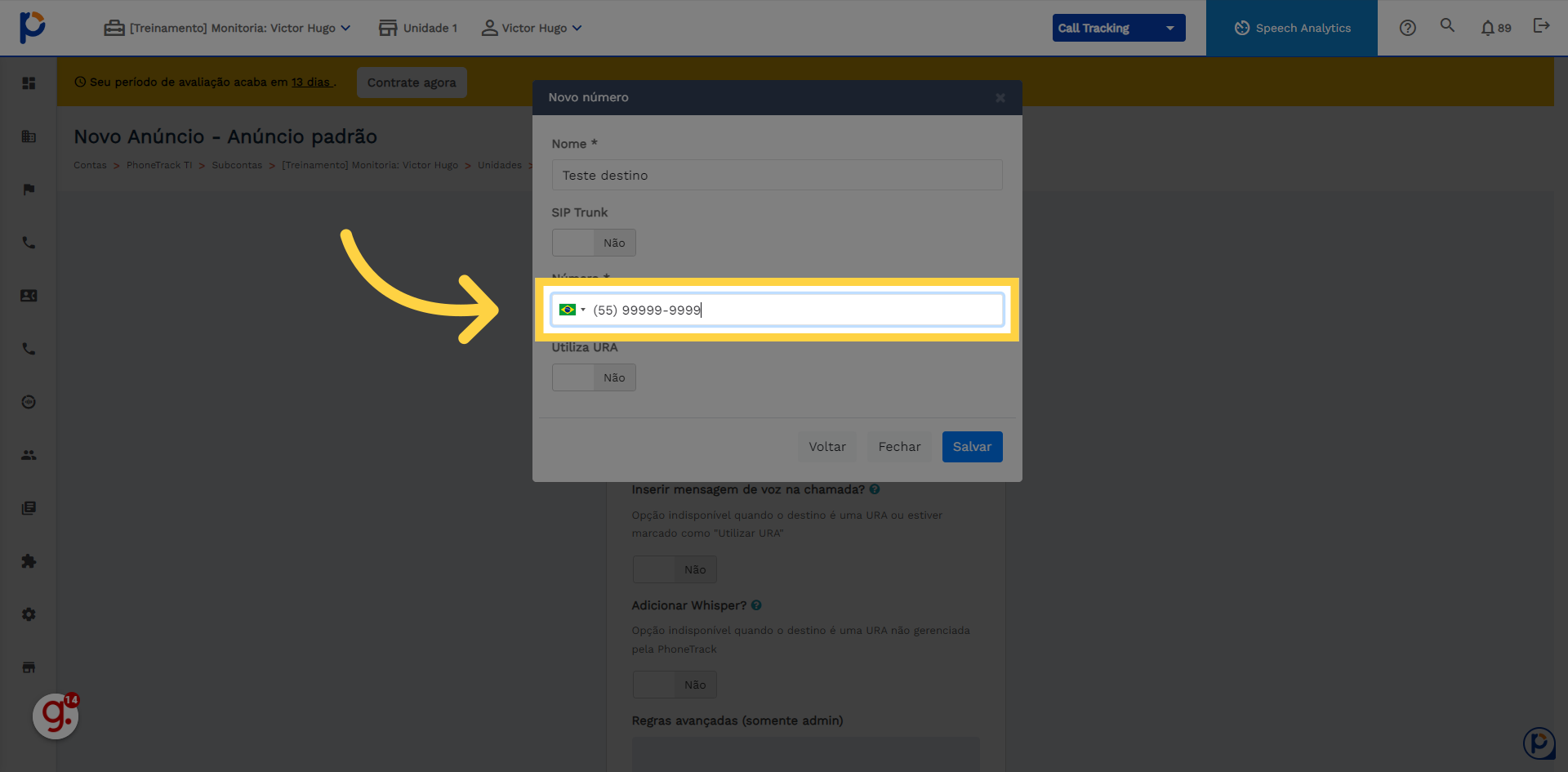1568x772 pixels.
Task: Open the settings gear icon in sidebar
Action: pos(29,614)
